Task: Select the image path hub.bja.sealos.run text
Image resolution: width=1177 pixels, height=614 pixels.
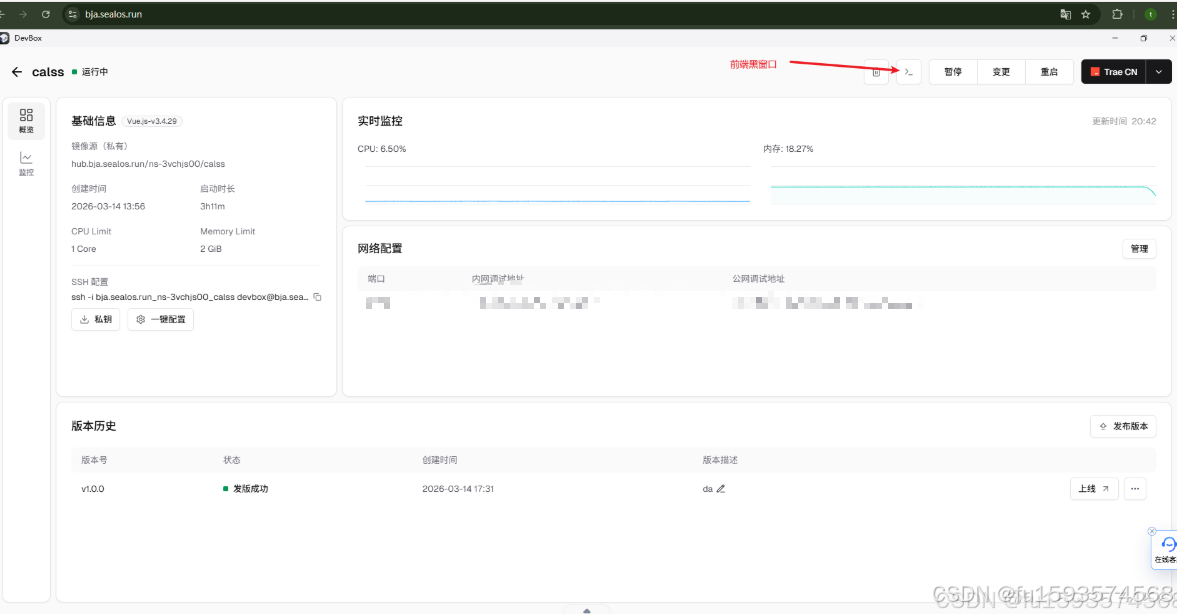Action: [148, 164]
